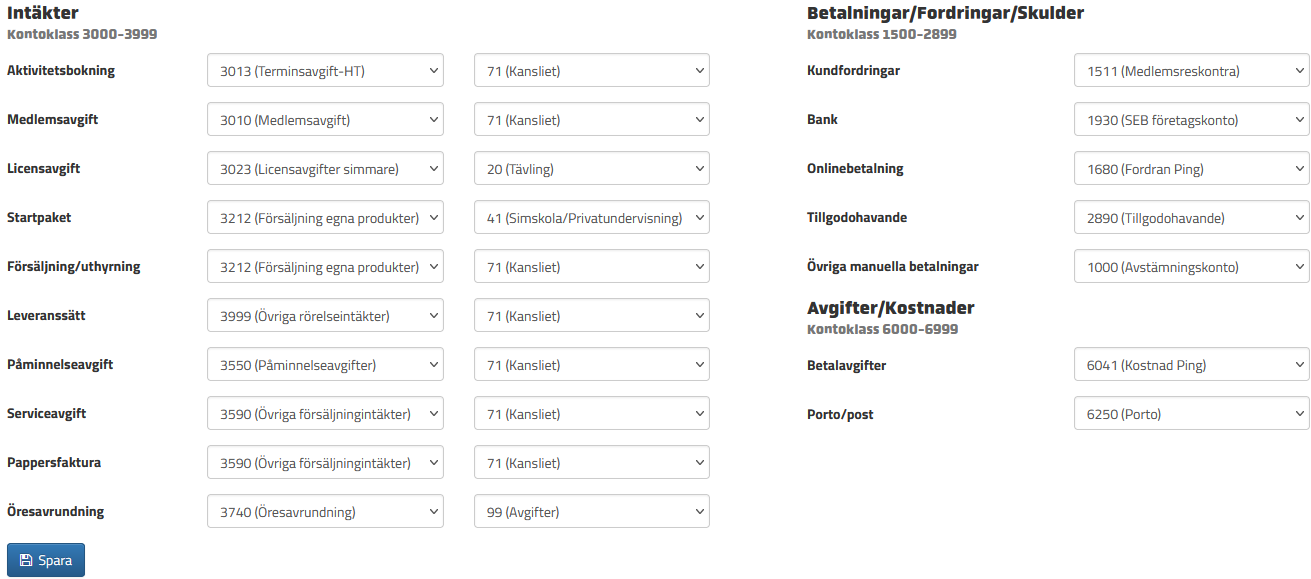1311x579 pixels.
Task: Open the Medlemsavgift account dropdown
Action: 325,120
